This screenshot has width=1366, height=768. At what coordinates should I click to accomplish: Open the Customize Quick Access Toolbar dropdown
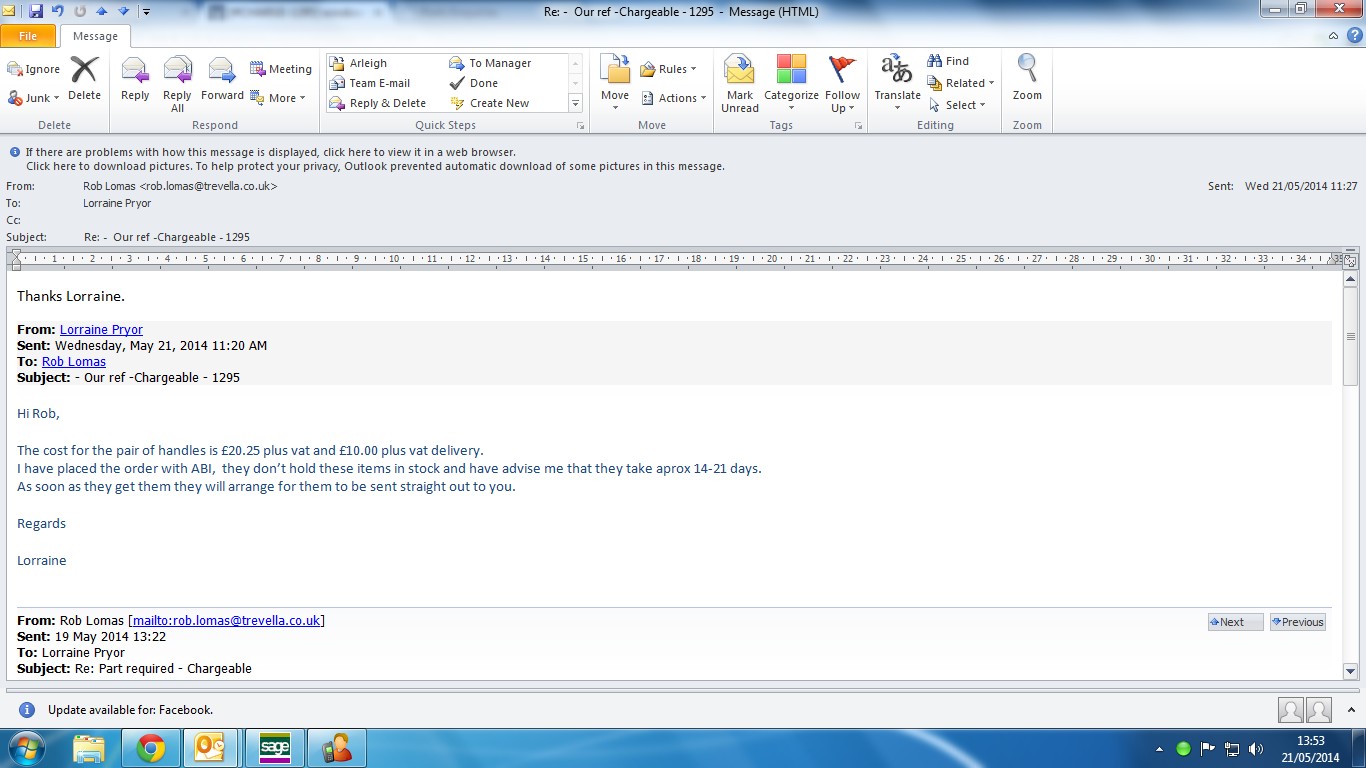(x=146, y=12)
